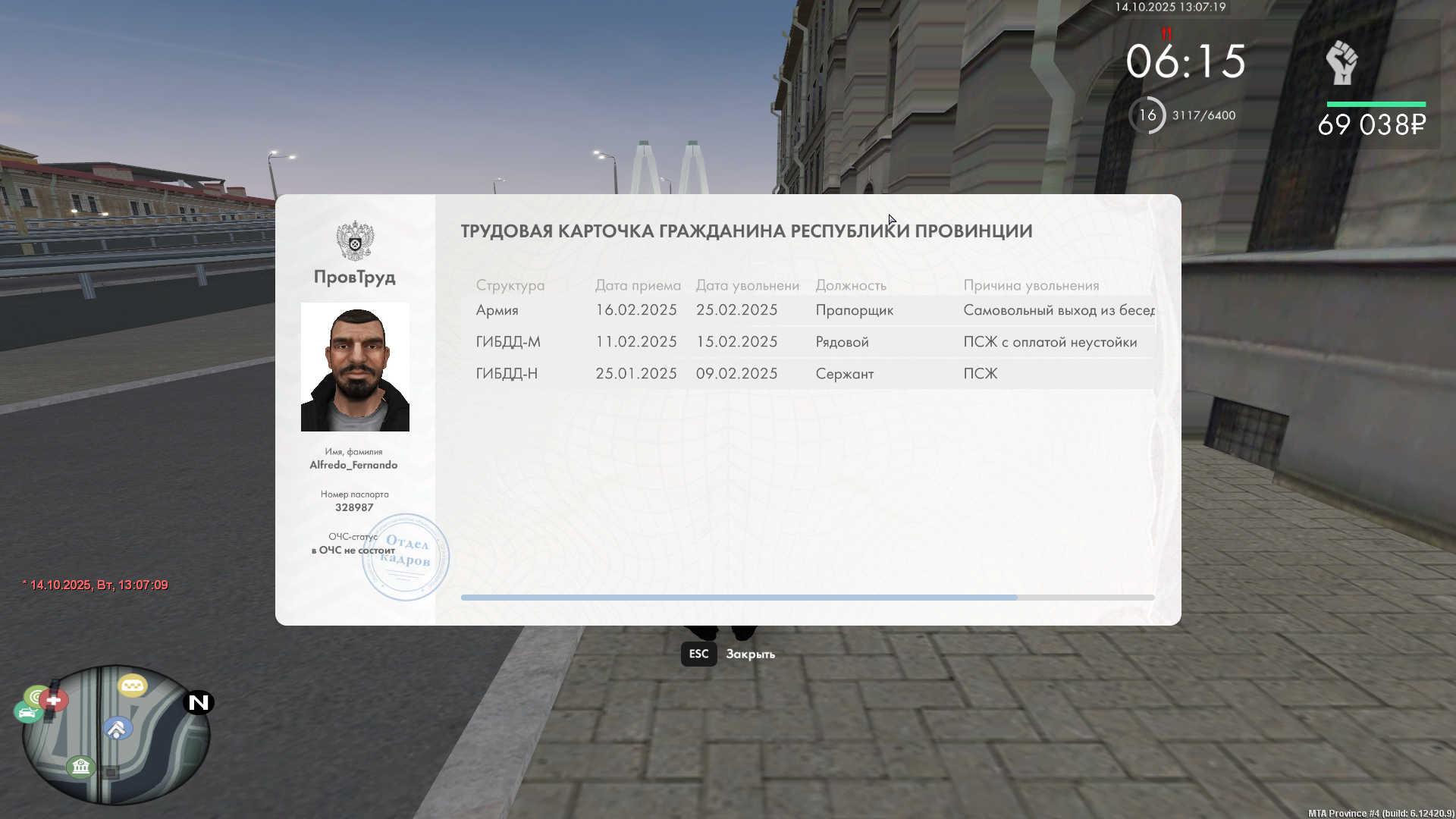Click the Закрыть label
The width and height of the screenshot is (1456, 819).
(750, 654)
